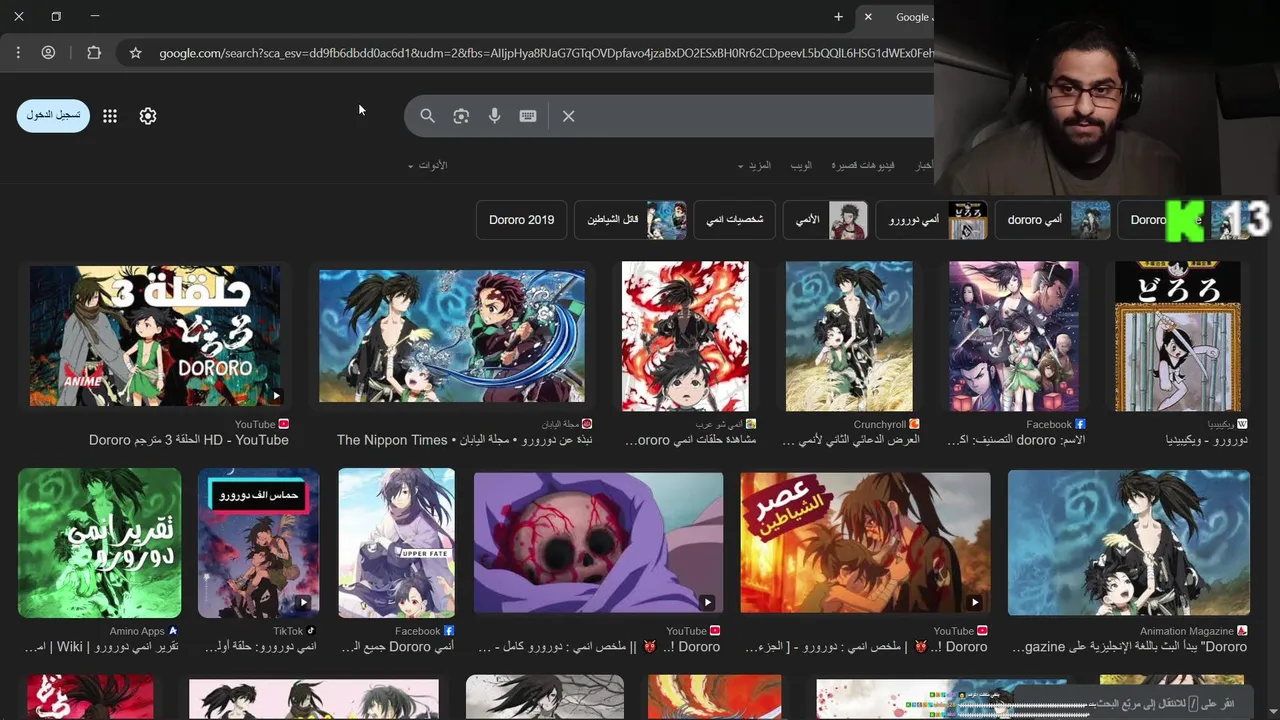Click the أنمي Dororo جميع Facebook result title

click(397, 647)
